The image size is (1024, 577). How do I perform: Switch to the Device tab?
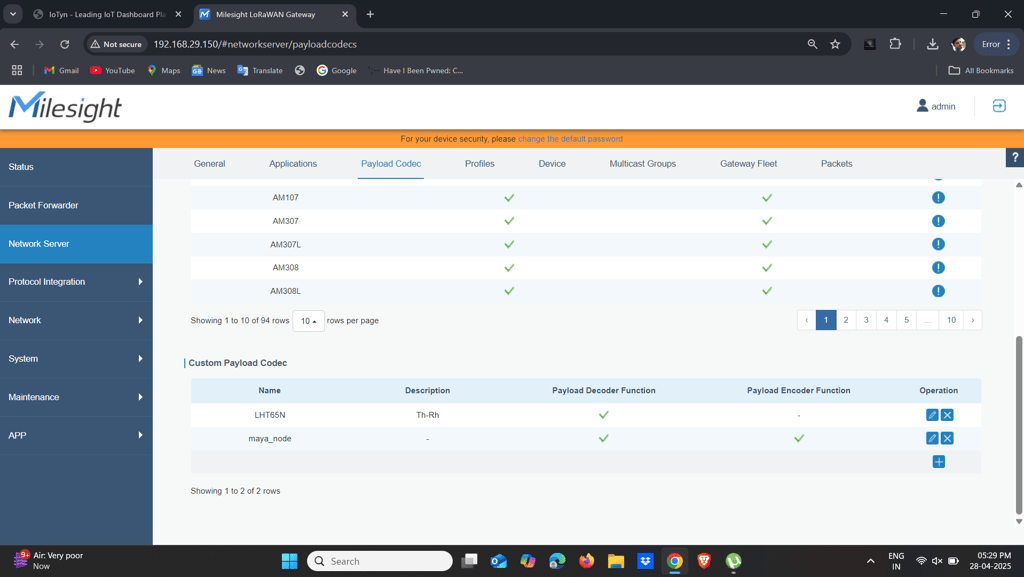point(552,164)
